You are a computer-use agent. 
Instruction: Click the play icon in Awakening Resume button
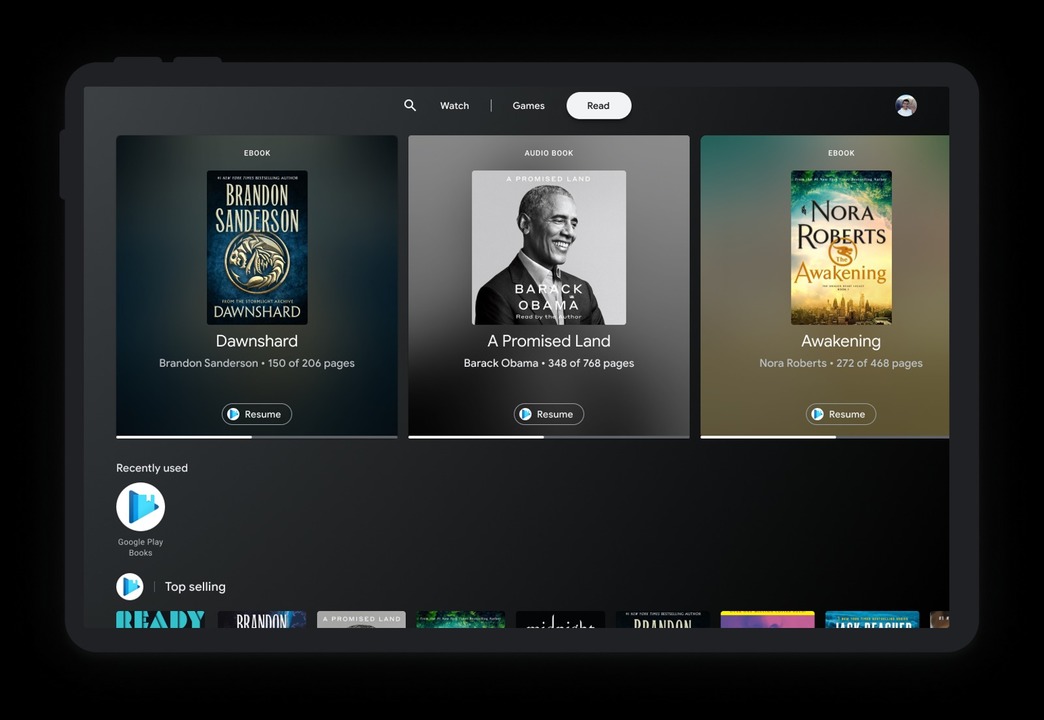click(x=818, y=414)
